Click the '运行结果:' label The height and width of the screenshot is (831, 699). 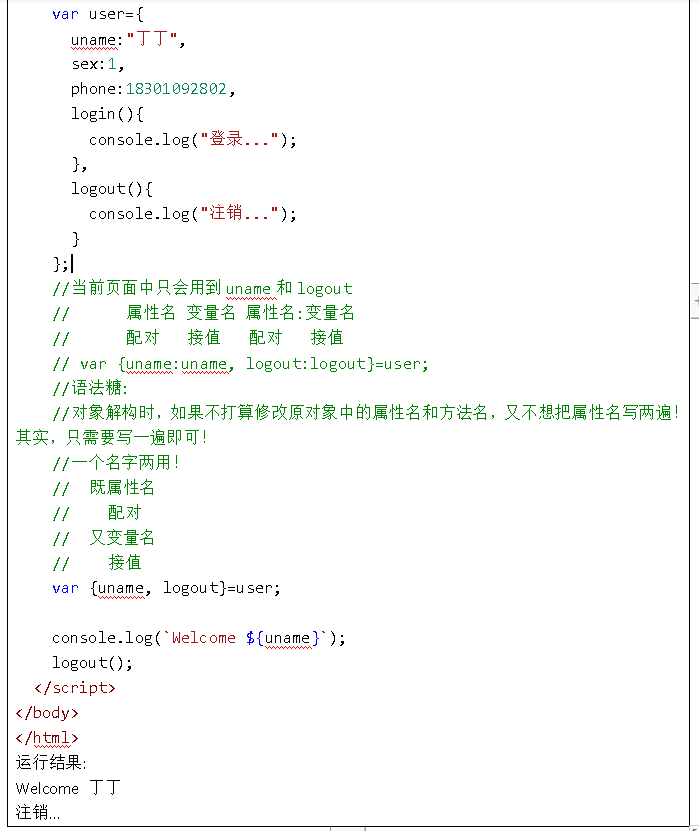pos(51,763)
